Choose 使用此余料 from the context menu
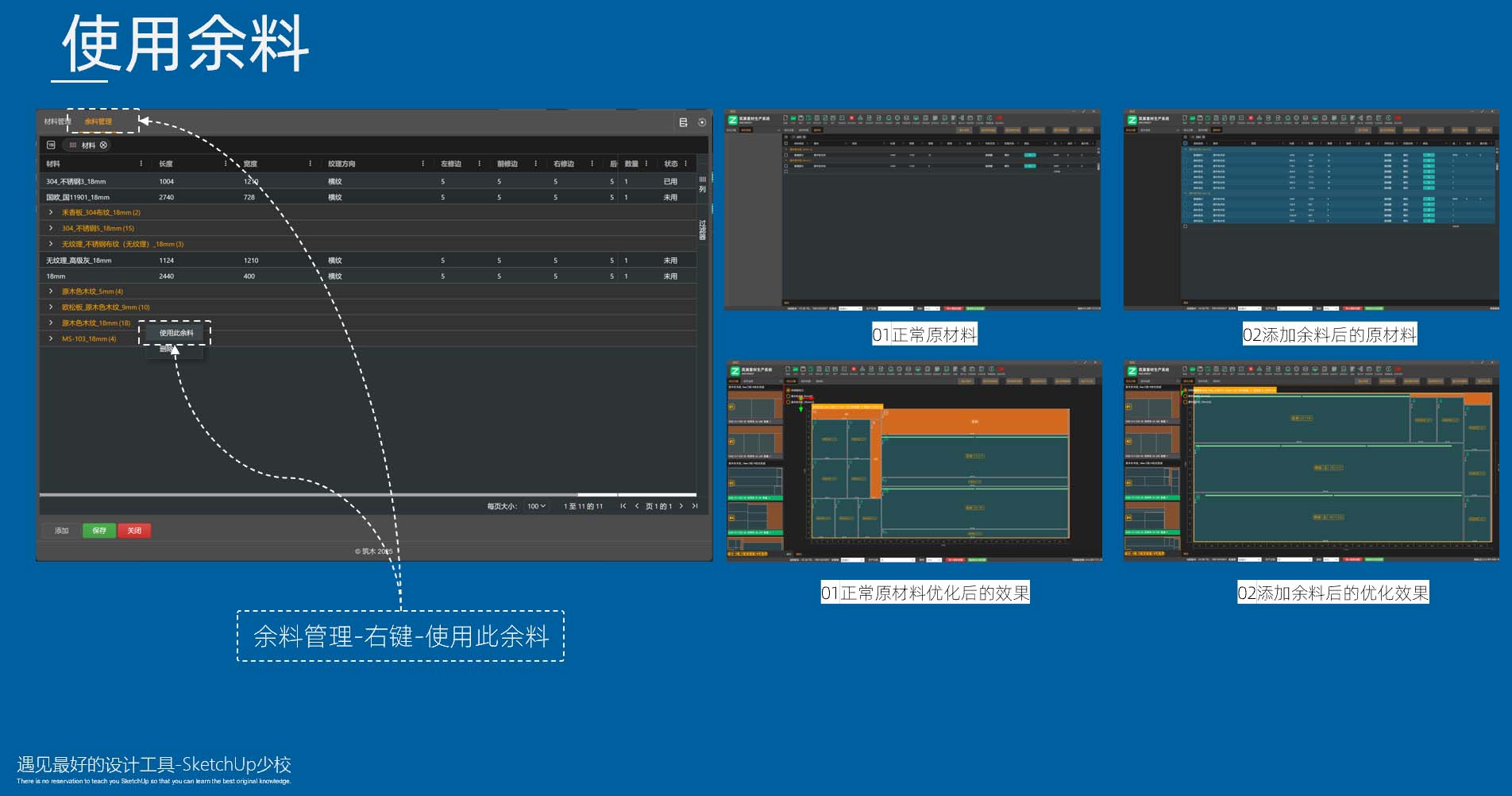Viewport: 1512px width, 796px height. tap(175, 333)
